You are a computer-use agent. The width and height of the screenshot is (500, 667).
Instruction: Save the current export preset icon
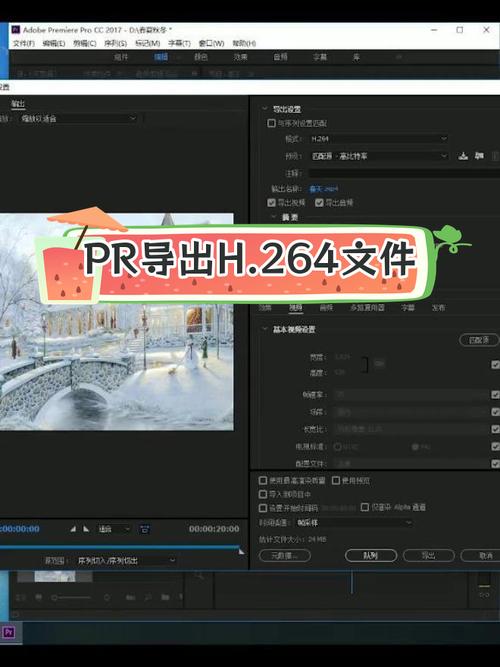point(463,156)
